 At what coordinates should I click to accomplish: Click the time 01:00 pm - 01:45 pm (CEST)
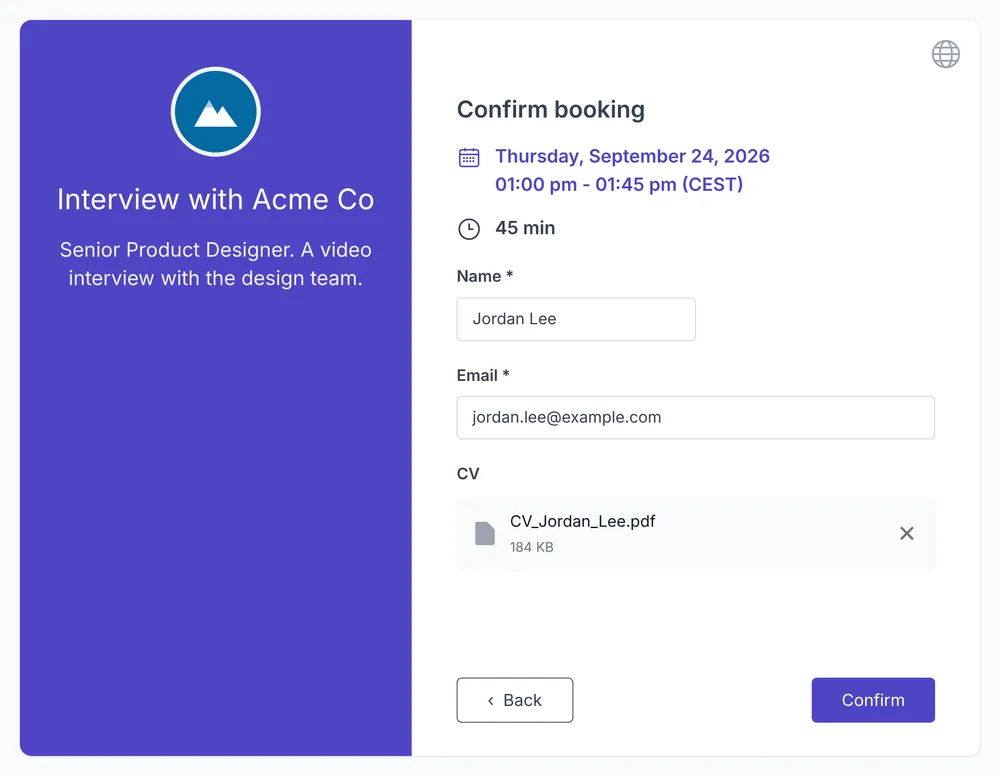pyautogui.click(x=619, y=184)
